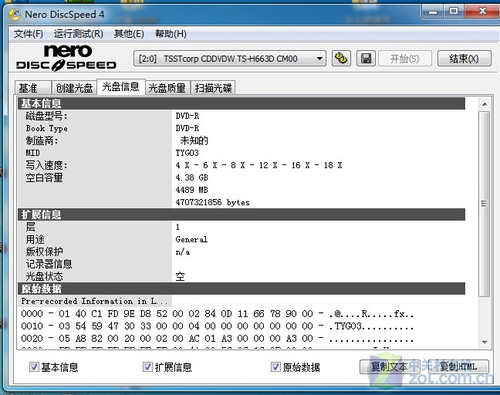Click the 4707321856 bytes value
This screenshot has width=500, height=395.
click(212, 202)
